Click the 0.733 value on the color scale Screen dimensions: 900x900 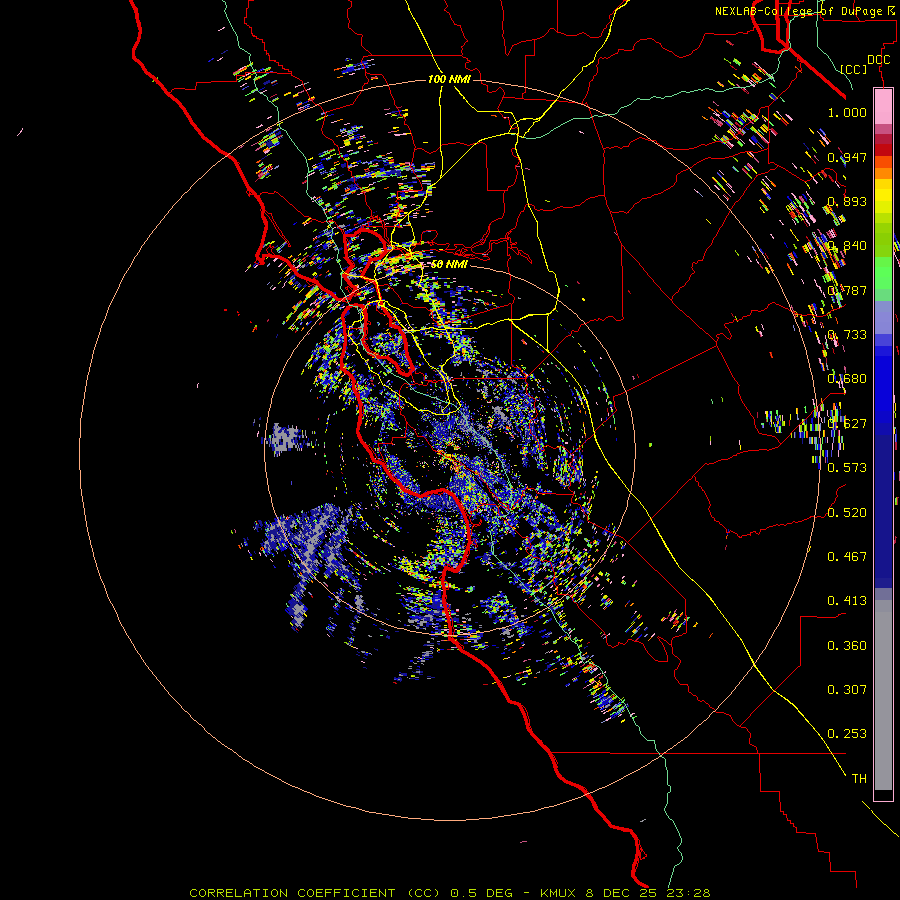[847, 335]
